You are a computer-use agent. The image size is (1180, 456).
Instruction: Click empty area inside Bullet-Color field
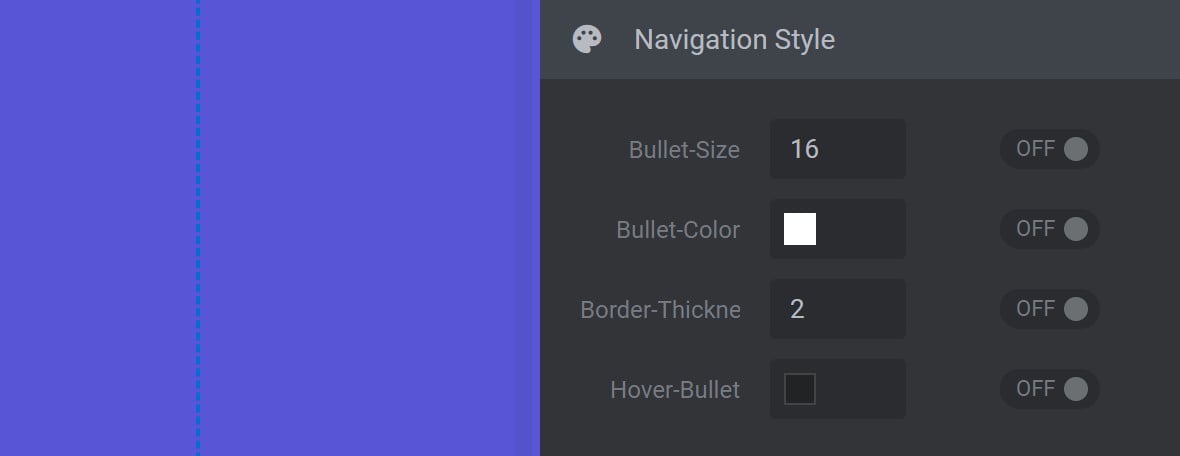tap(862, 229)
